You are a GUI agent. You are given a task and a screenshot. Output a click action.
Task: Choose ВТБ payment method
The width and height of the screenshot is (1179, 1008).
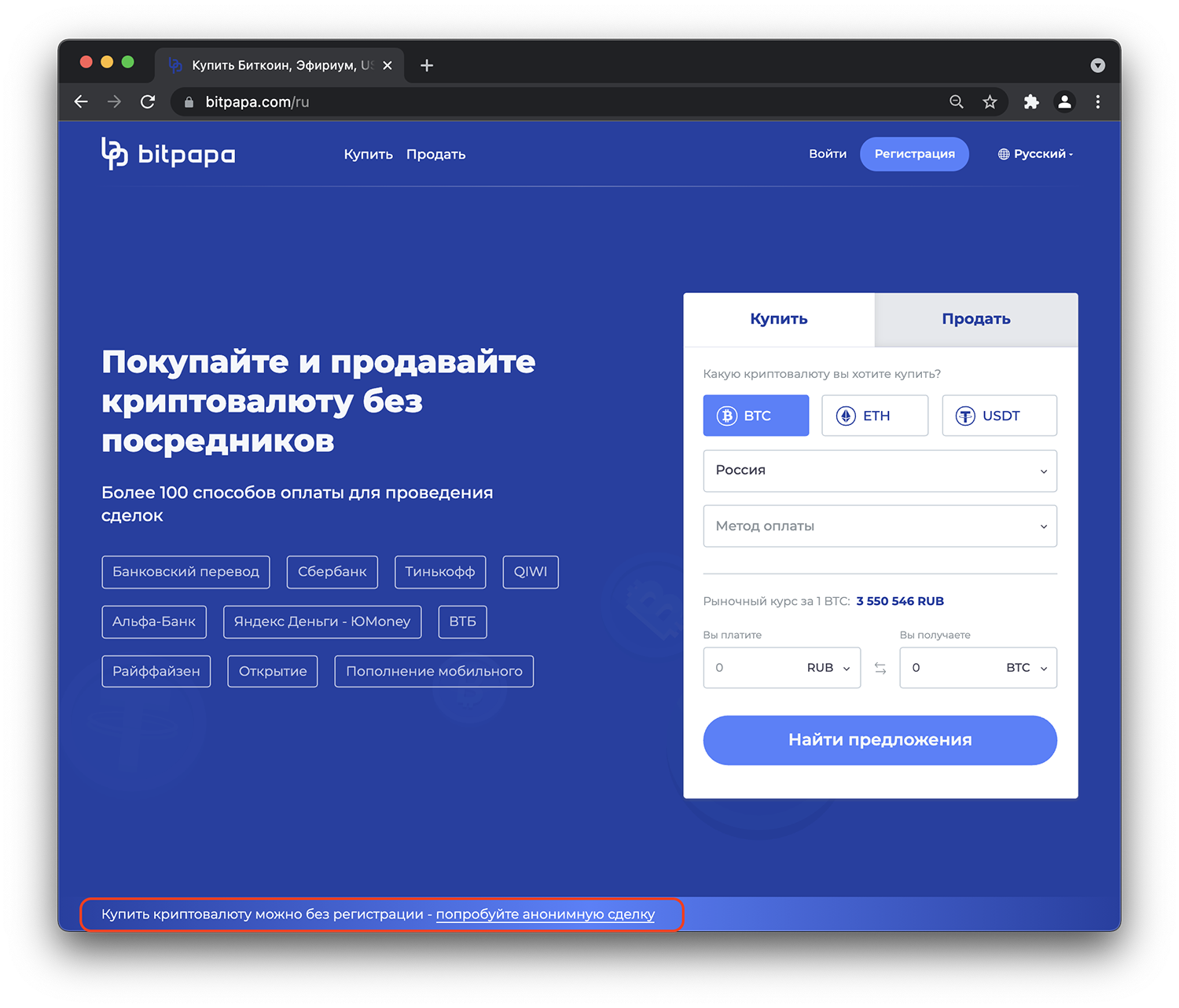[463, 621]
